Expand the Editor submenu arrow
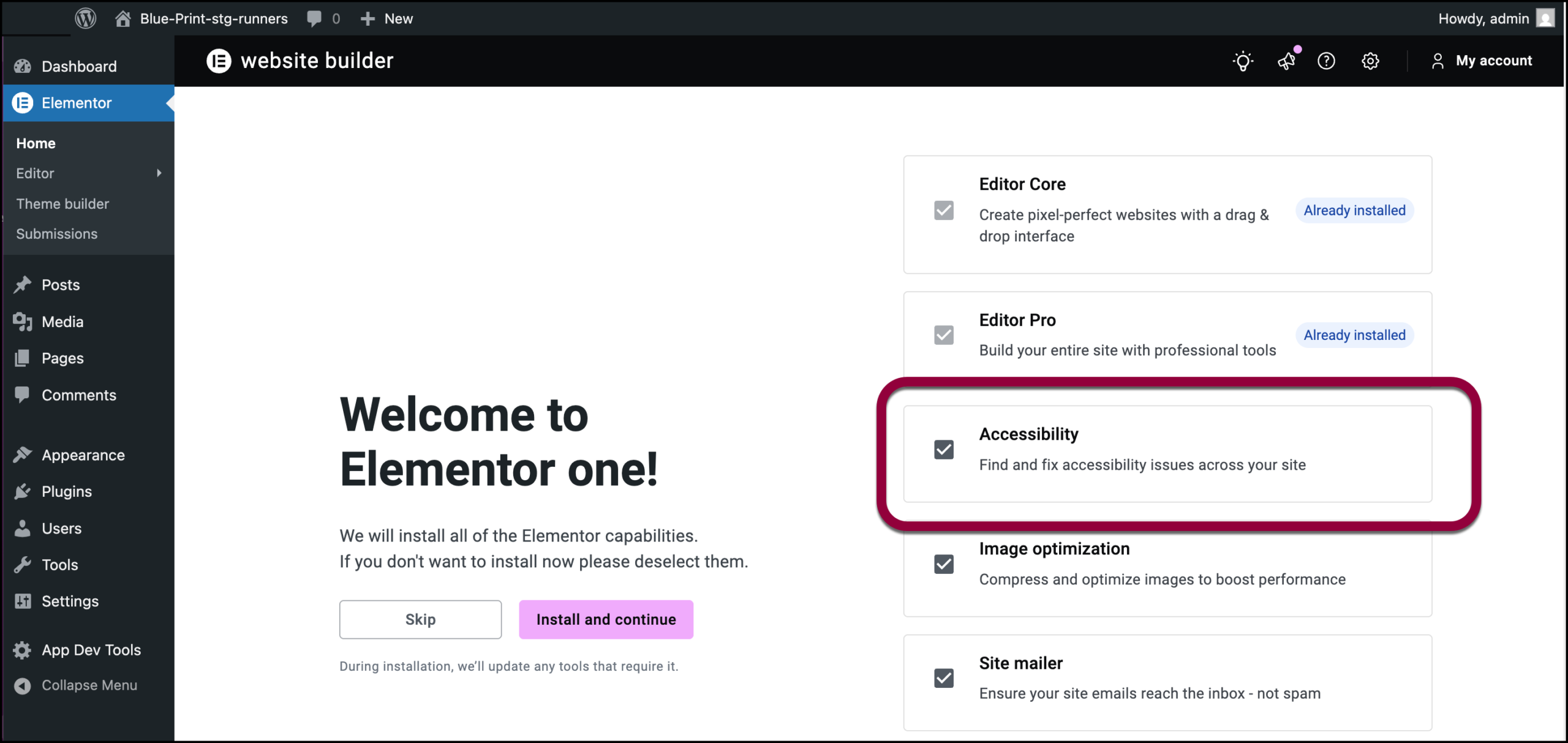 pyautogui.click(x=159, y=173)
